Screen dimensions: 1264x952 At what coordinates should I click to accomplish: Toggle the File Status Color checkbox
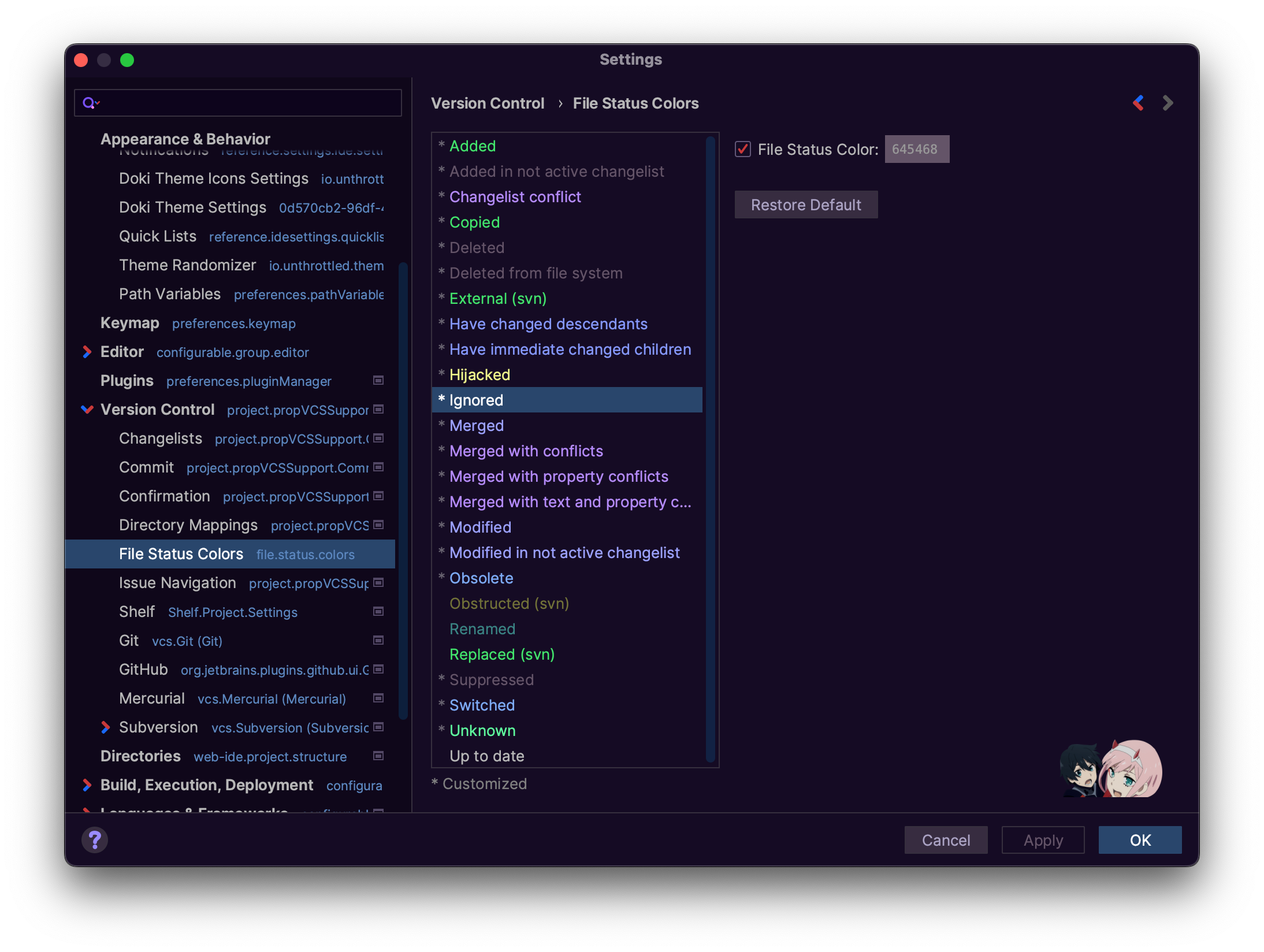[745, 148]
